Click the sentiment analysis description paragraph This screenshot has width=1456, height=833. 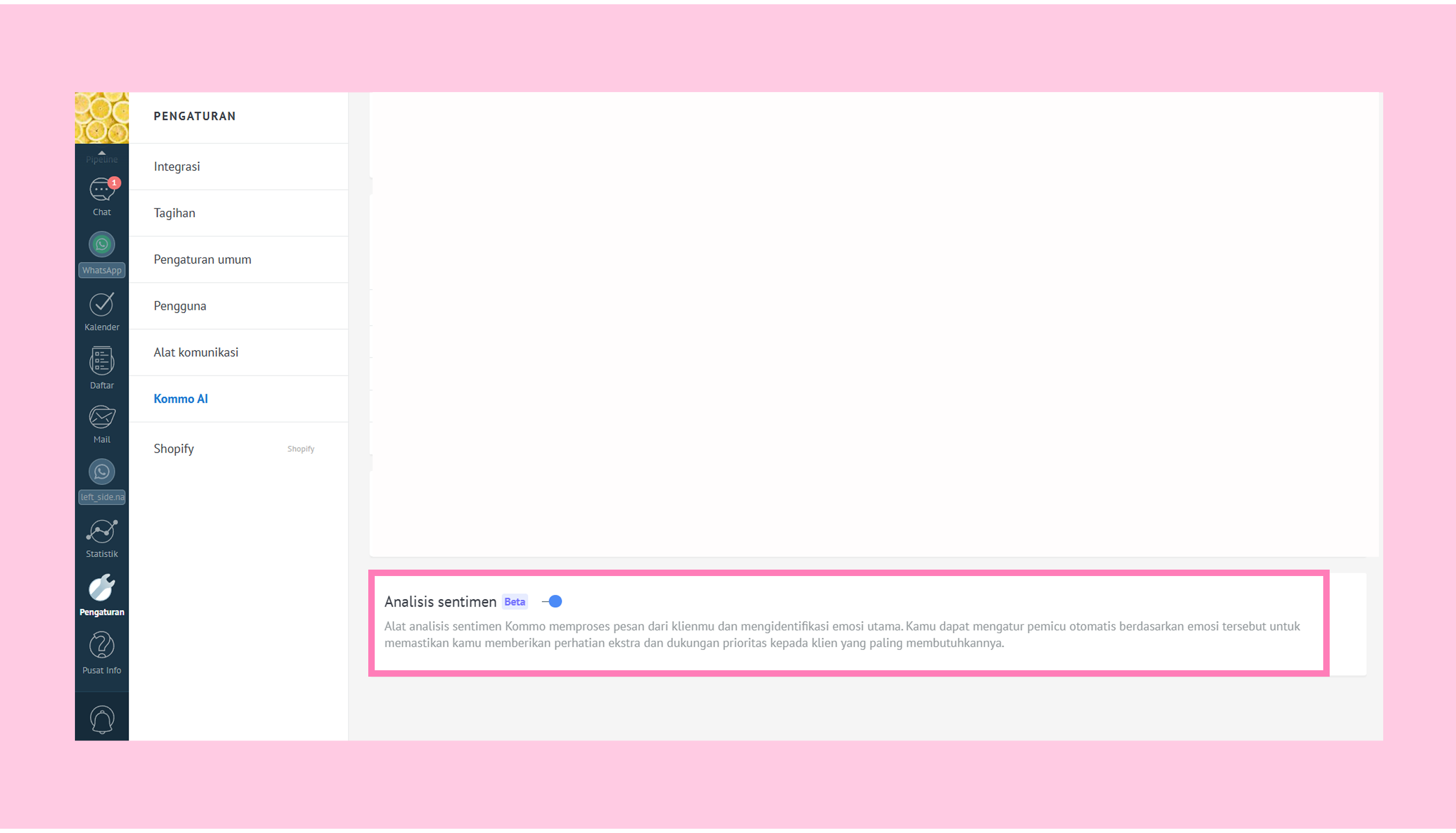point(842,634)
